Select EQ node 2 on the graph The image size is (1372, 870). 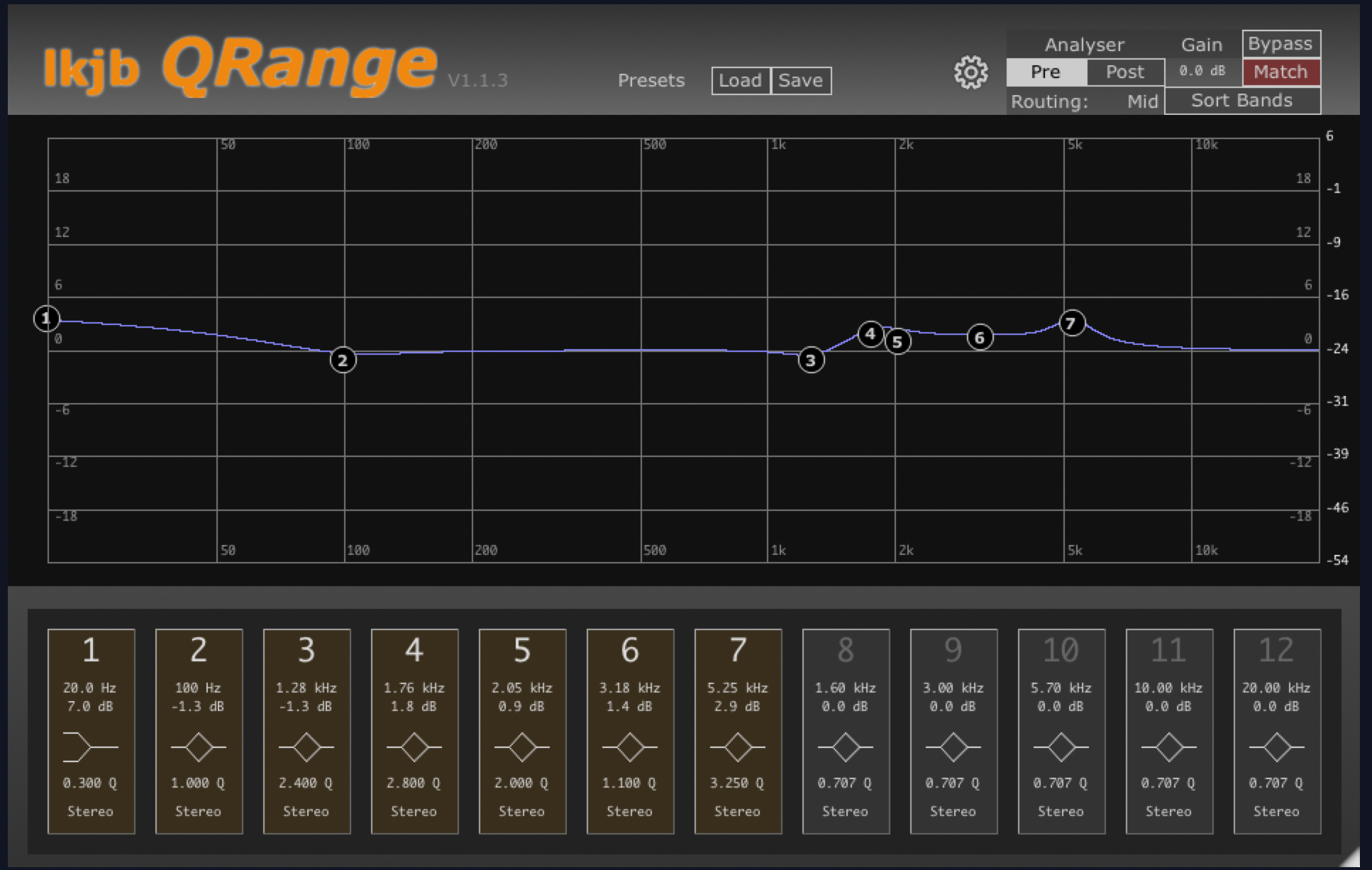pos(343,360)
